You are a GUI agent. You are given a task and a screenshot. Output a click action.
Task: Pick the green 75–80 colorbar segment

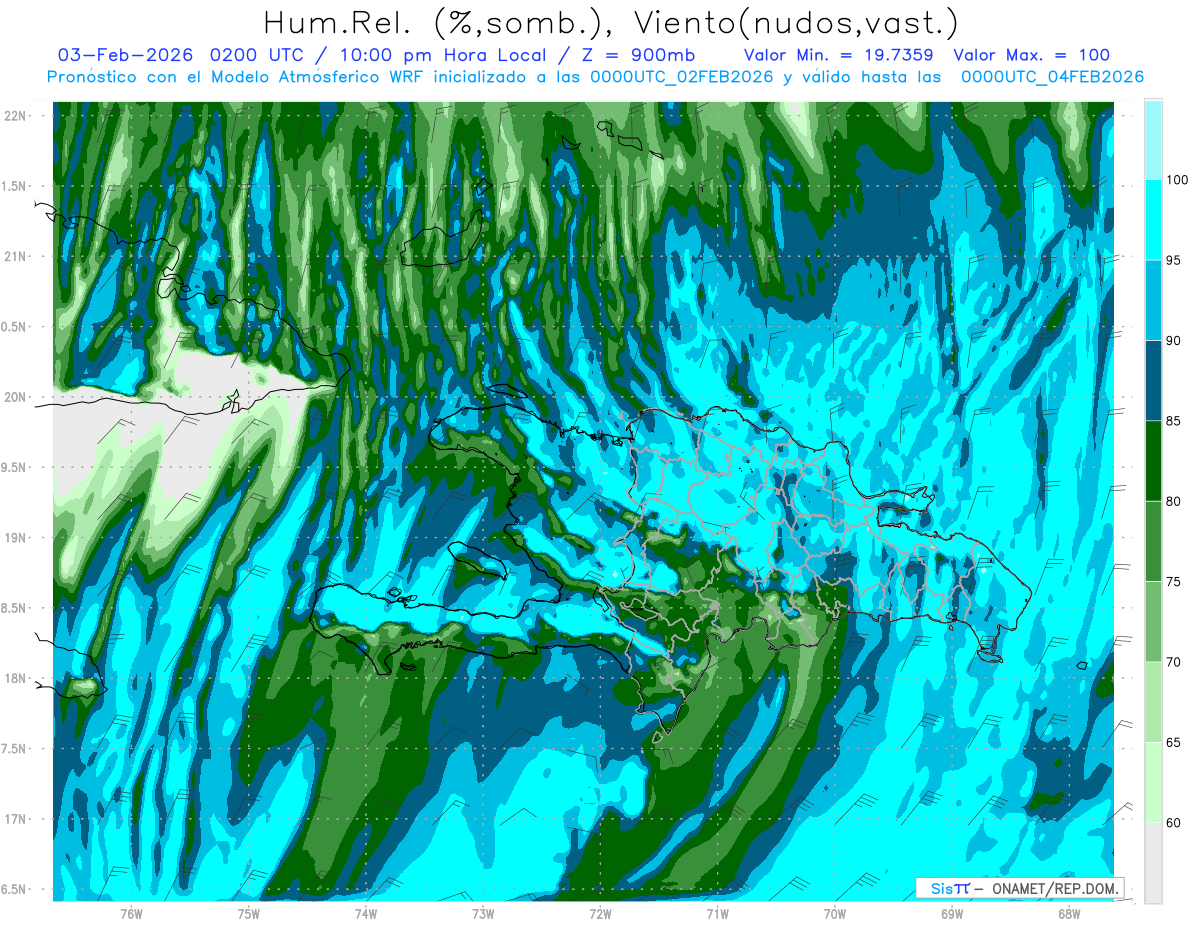[1153, 542]
